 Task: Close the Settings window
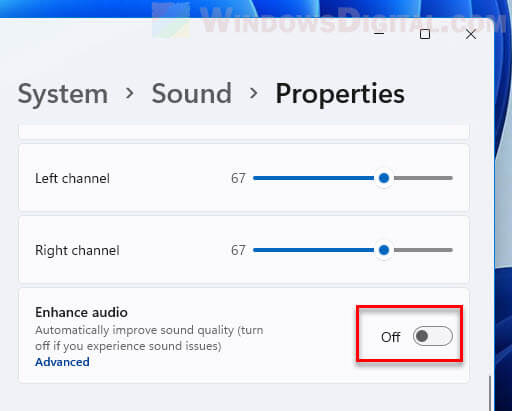(471, 34)
